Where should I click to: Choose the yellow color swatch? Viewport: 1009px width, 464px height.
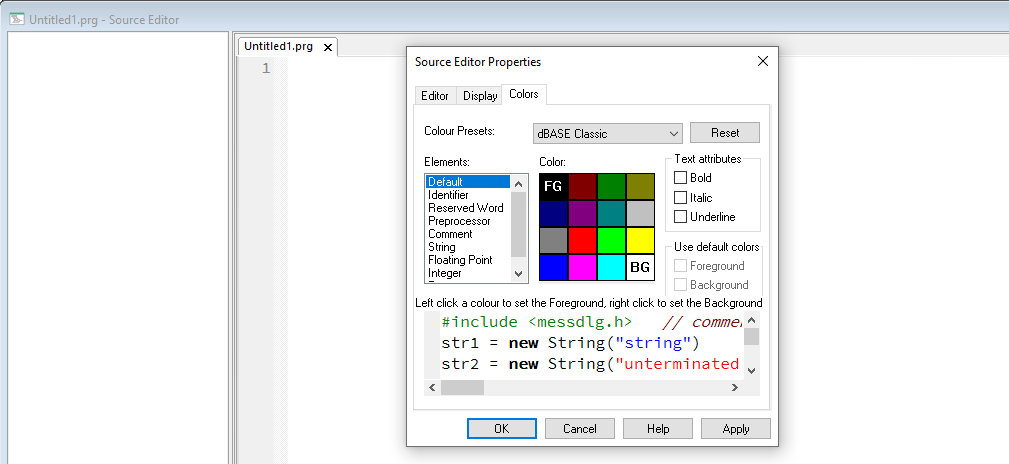tap(640, 240)
